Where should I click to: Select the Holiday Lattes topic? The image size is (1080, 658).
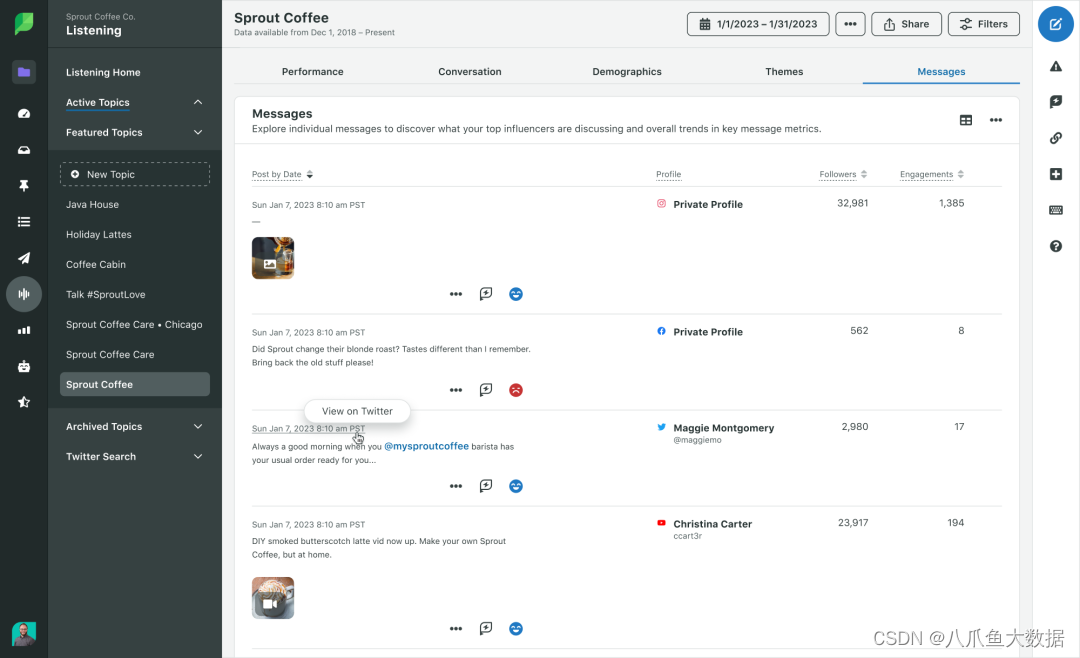98,234
